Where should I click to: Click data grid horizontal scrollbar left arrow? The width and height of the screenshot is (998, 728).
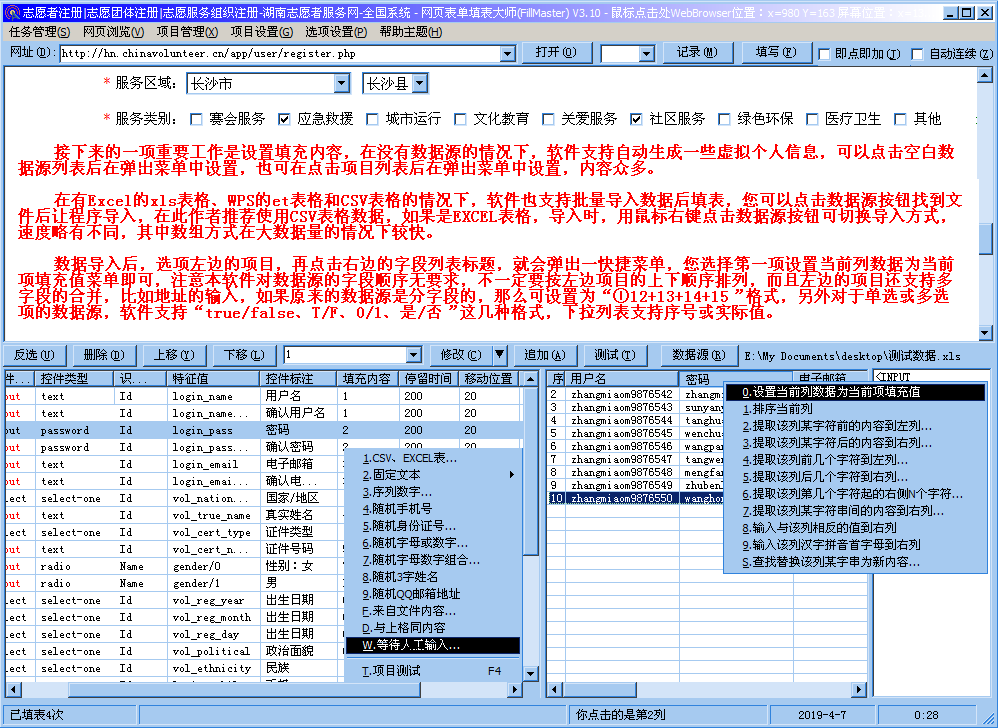[x=554, y=689]
